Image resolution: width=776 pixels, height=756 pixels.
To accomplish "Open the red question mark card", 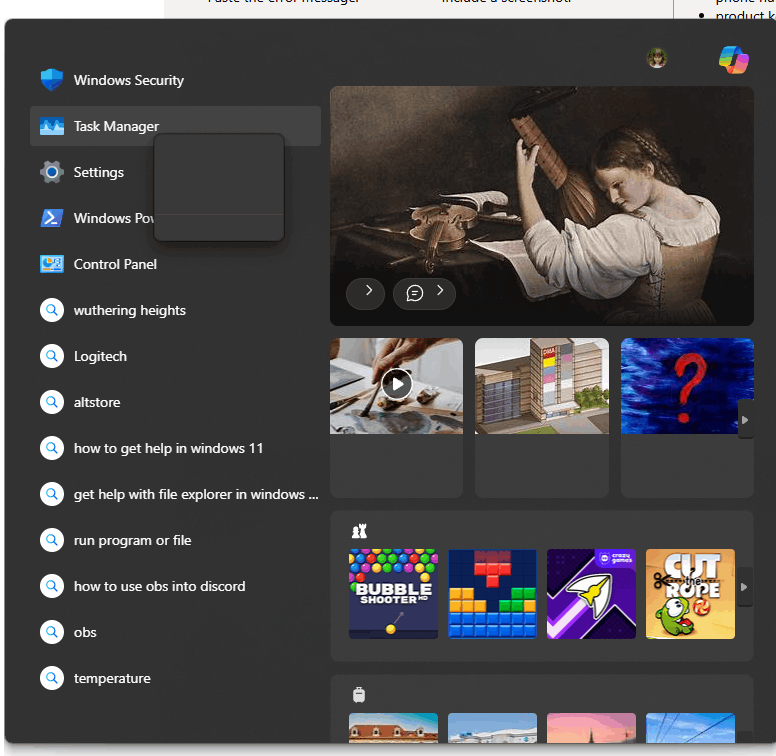I will click(x=687, y=417).
